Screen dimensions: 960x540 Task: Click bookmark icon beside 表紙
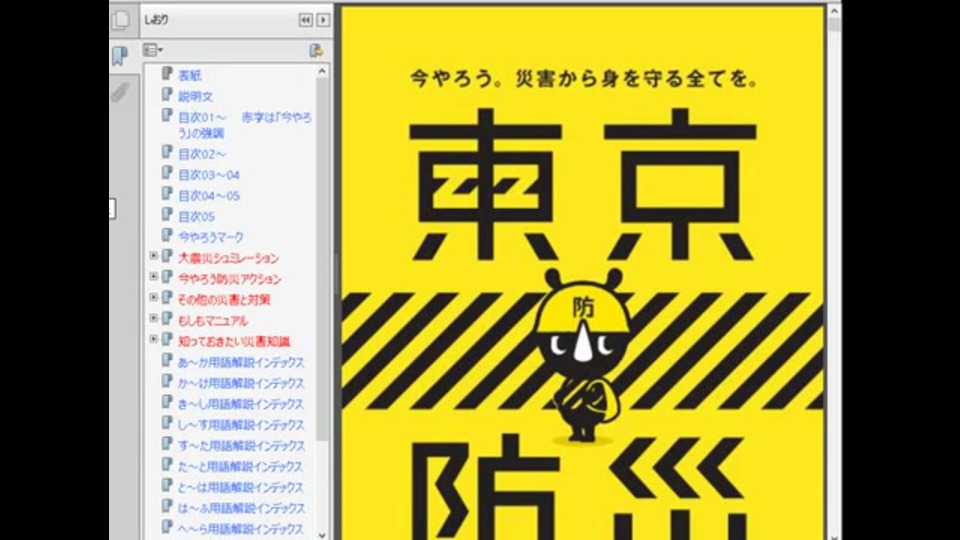point(167,73)
